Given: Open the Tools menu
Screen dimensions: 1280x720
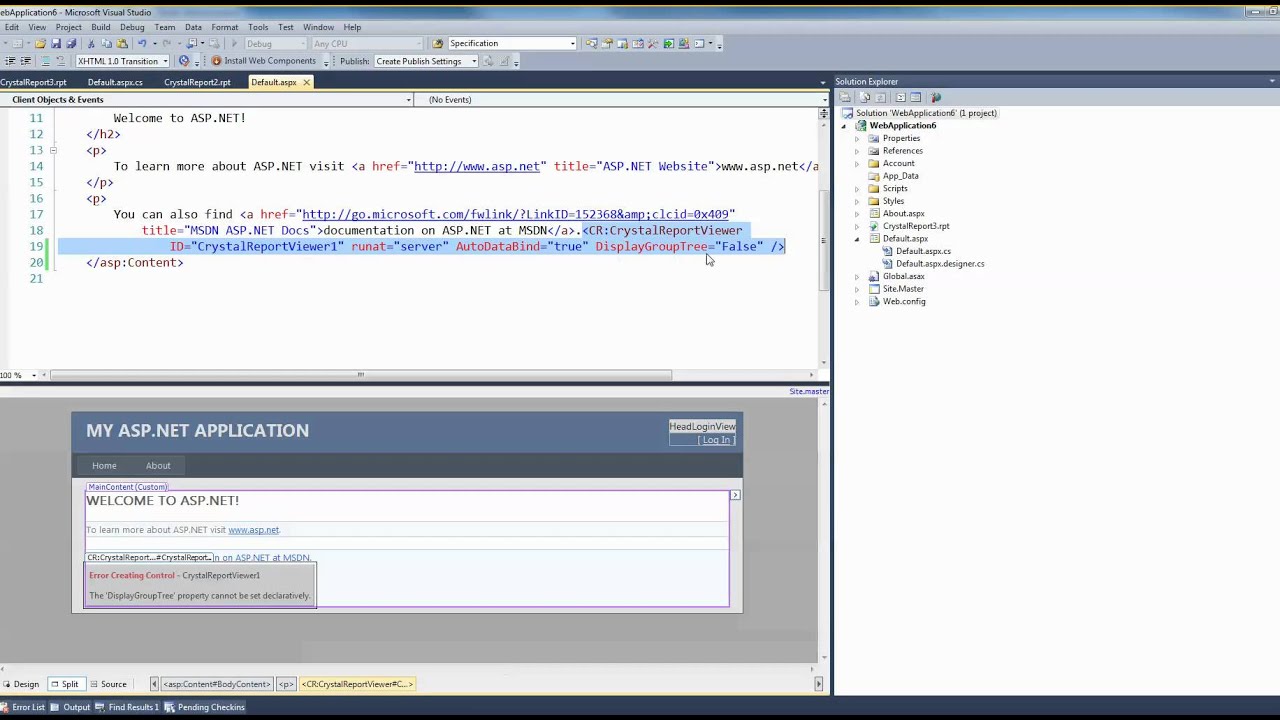Looking at the screenshot, I should 258,27.
